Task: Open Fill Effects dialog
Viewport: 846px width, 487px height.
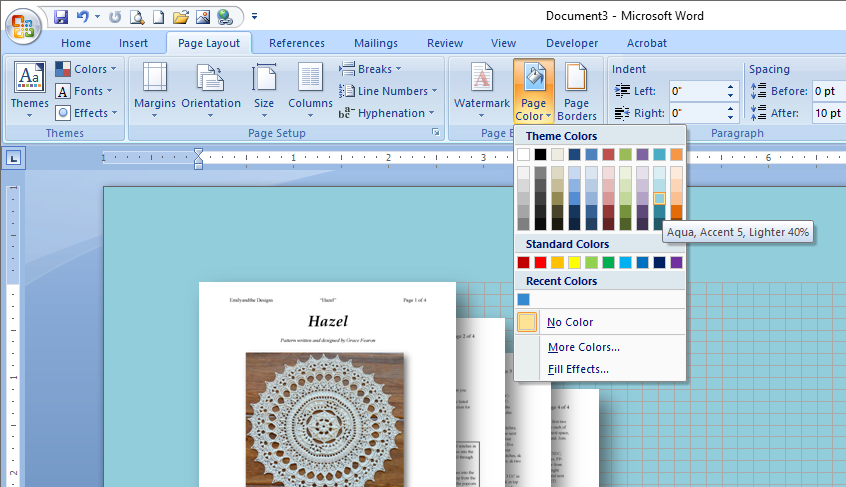Action: [x=600, y=369]
